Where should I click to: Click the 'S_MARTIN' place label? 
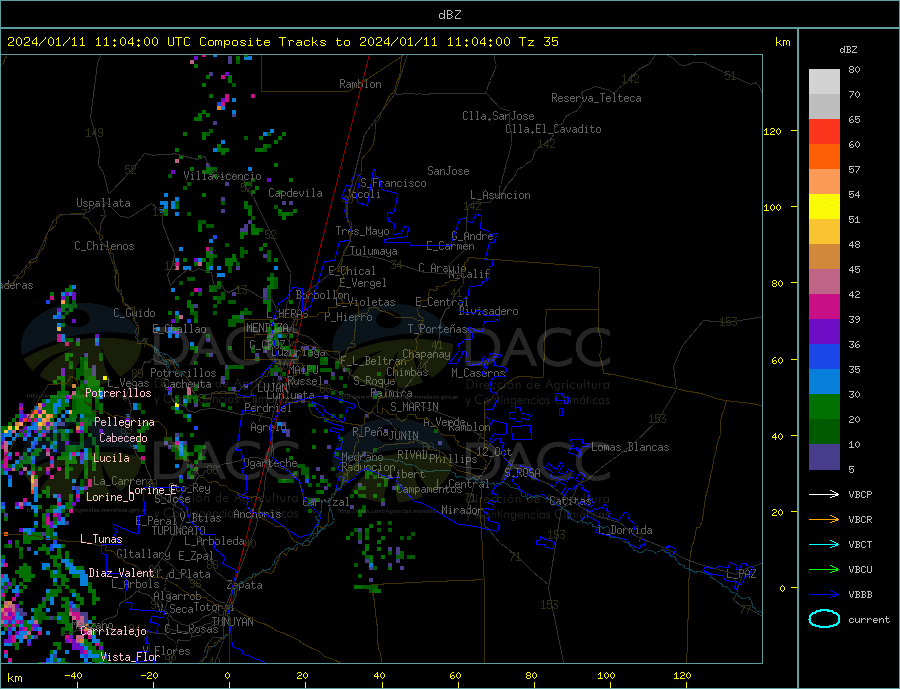click(x=414, y=407)
